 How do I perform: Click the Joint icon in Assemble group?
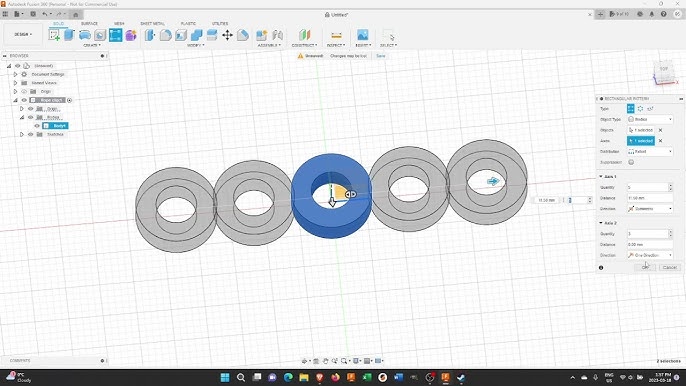tap(277, 35)
